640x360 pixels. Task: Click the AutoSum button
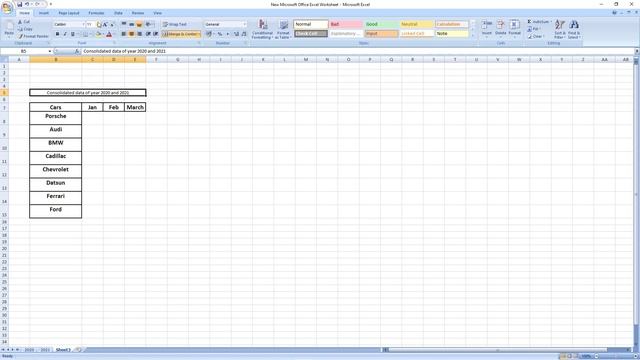[539, 22]
